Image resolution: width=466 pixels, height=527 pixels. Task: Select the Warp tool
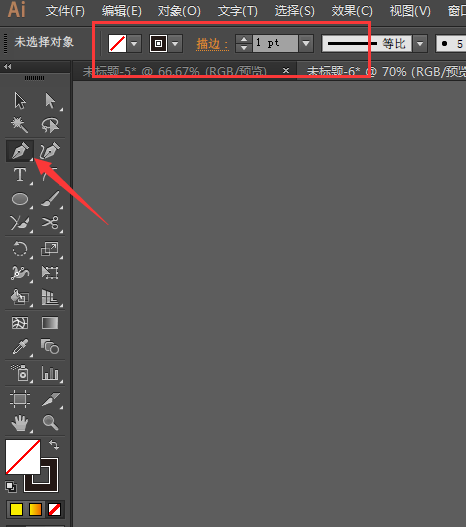click(20, 273)
